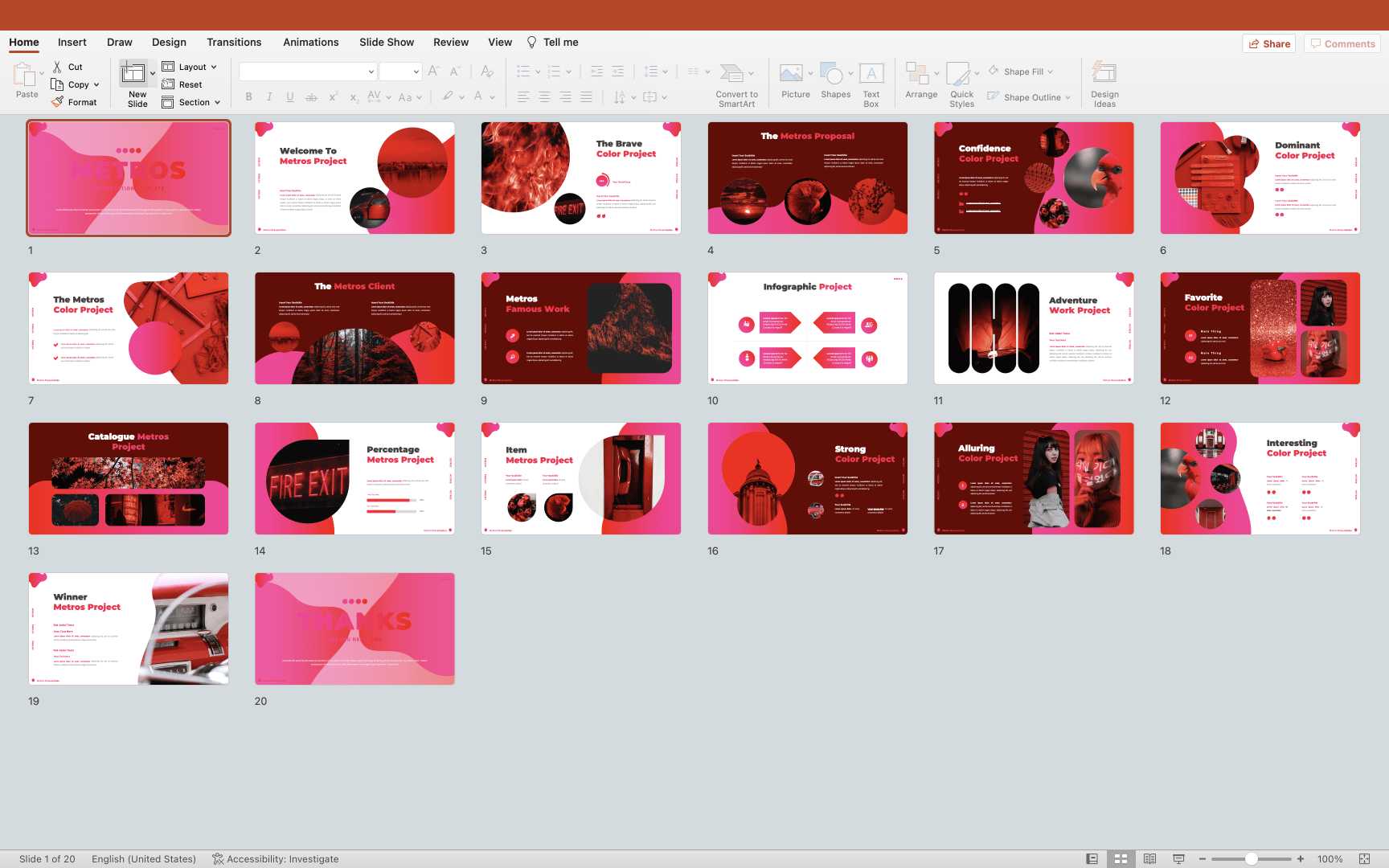This screenshot has height=868, width=1389.
Task: Open Design Ideas pane
Action: click(x=1104, y=75)
